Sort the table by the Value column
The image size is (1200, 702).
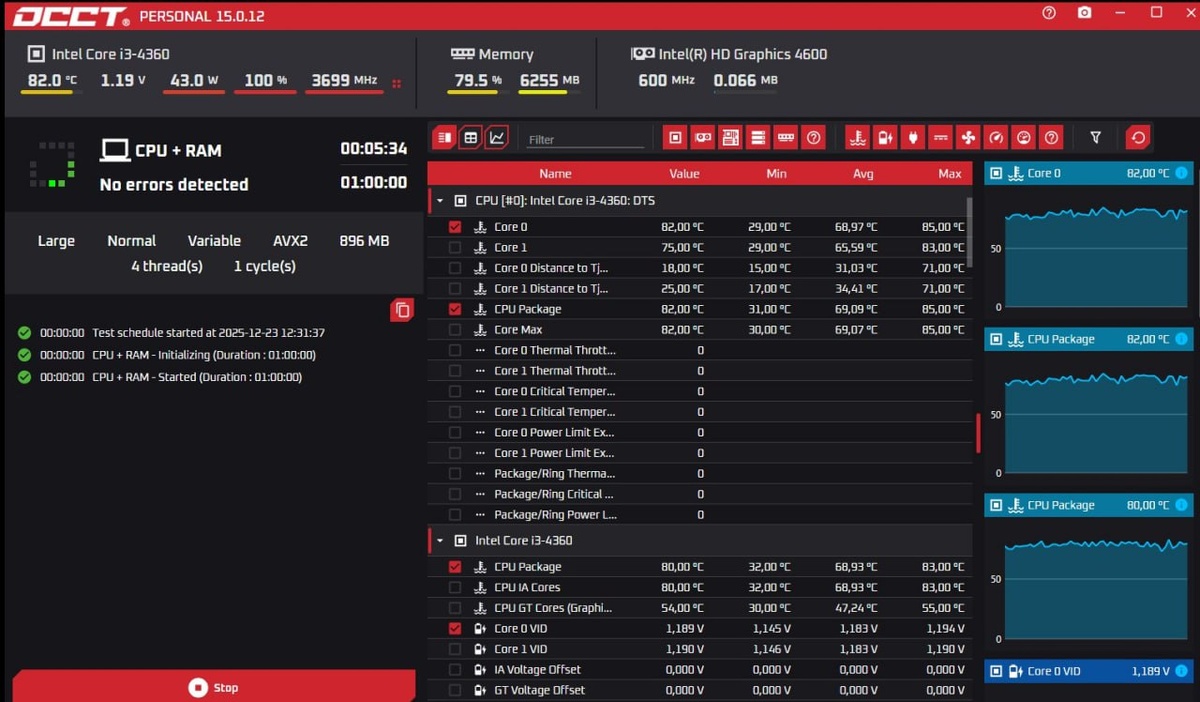684,173
